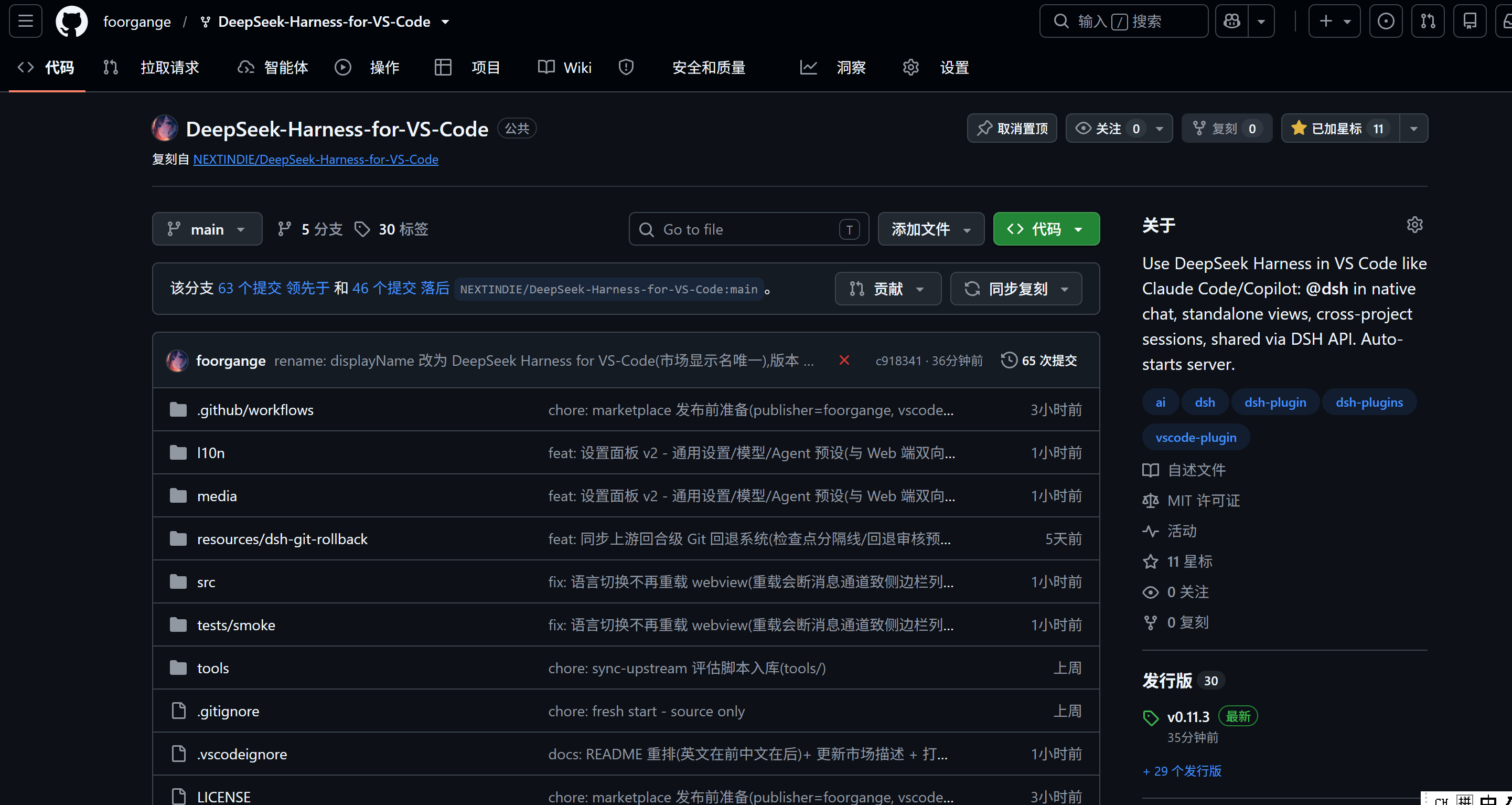Click the foorgange owner name in breadcrumb
This screenshot has height=805, width=1512.
(x=137, y=22)
